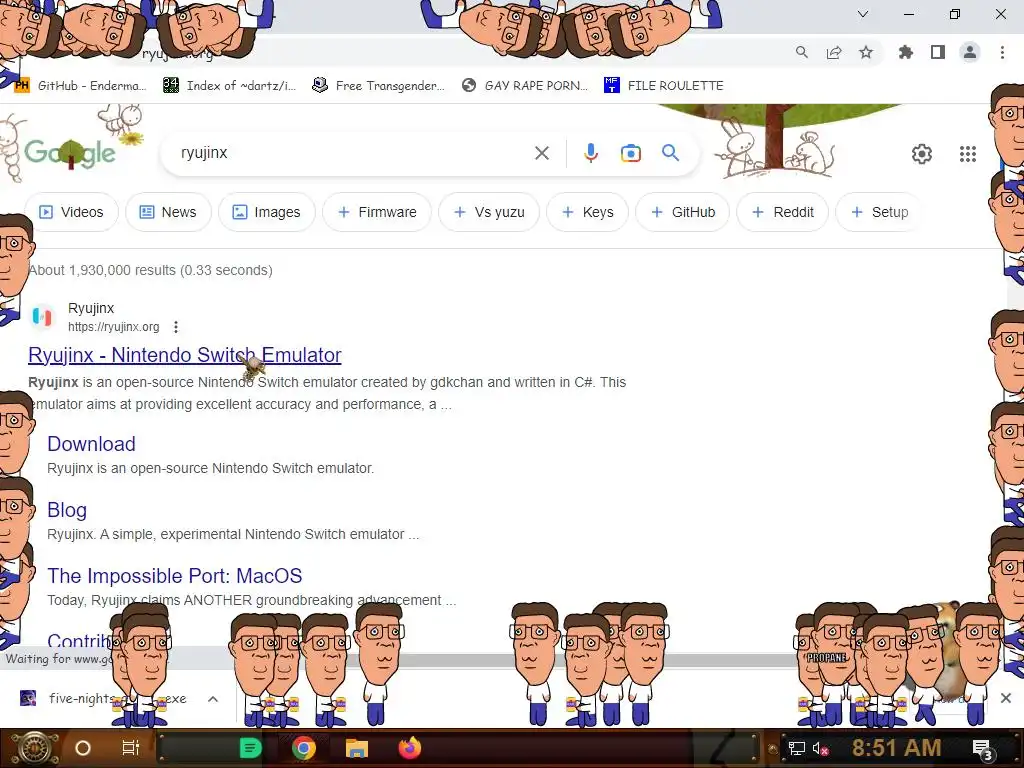This screenshot has width=1024, height=768.
Task: Open the Chrome profile avatar
Action: (x=970, y=52)
